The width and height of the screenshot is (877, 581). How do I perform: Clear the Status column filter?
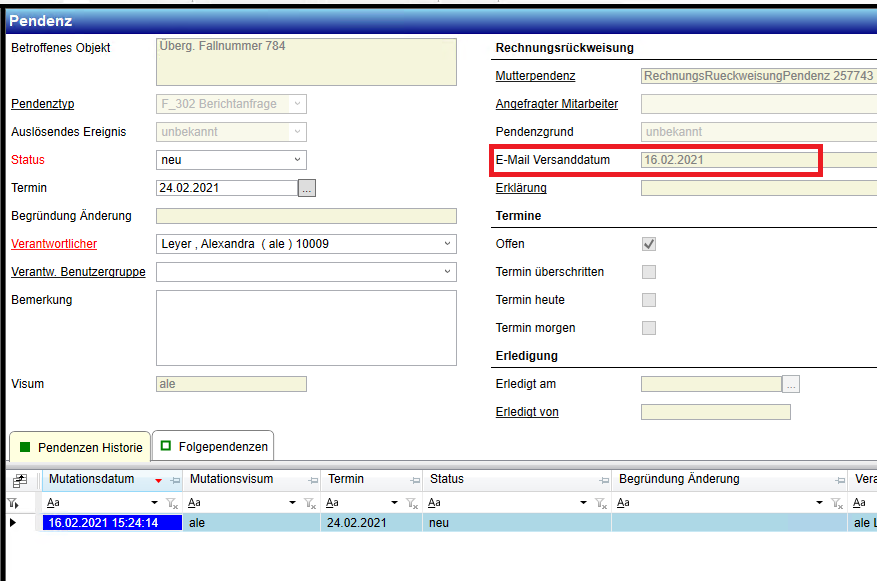click(601, 503)
